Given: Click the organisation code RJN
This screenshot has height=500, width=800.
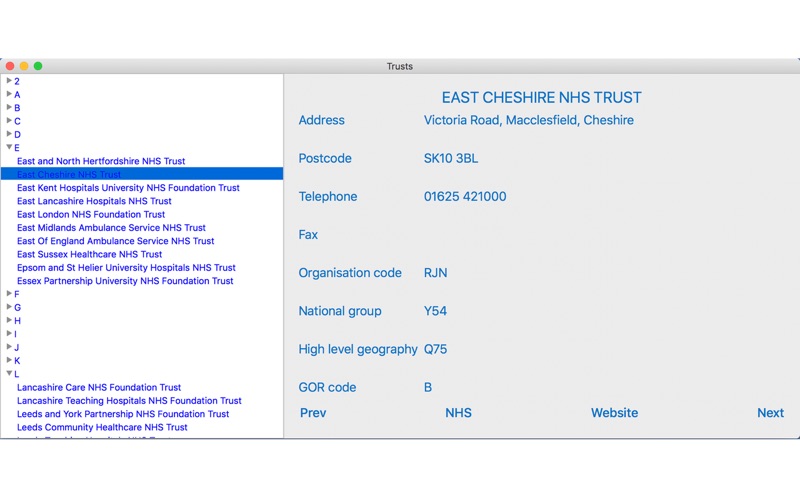Looking at the screenshot, I should pos(435,273).
